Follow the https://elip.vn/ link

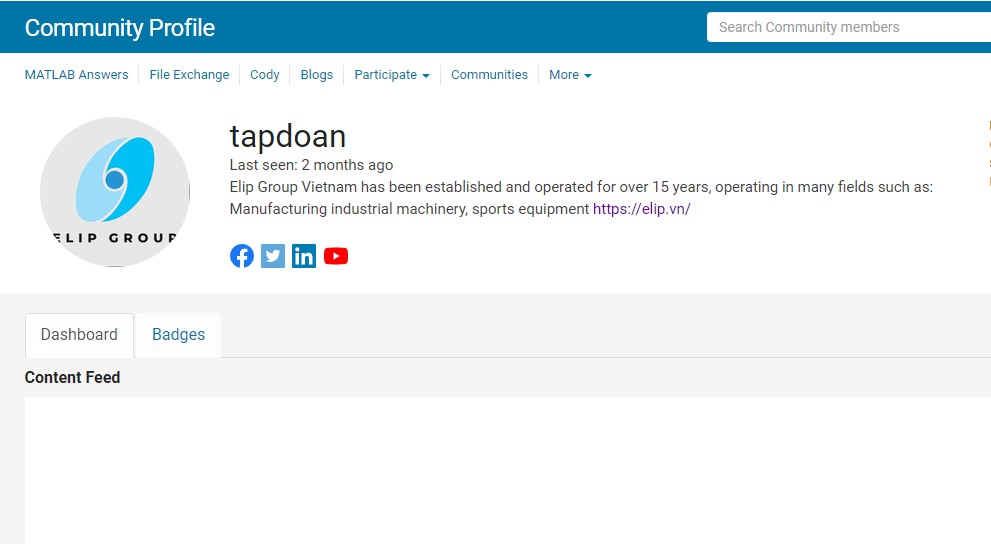(641, 209)
